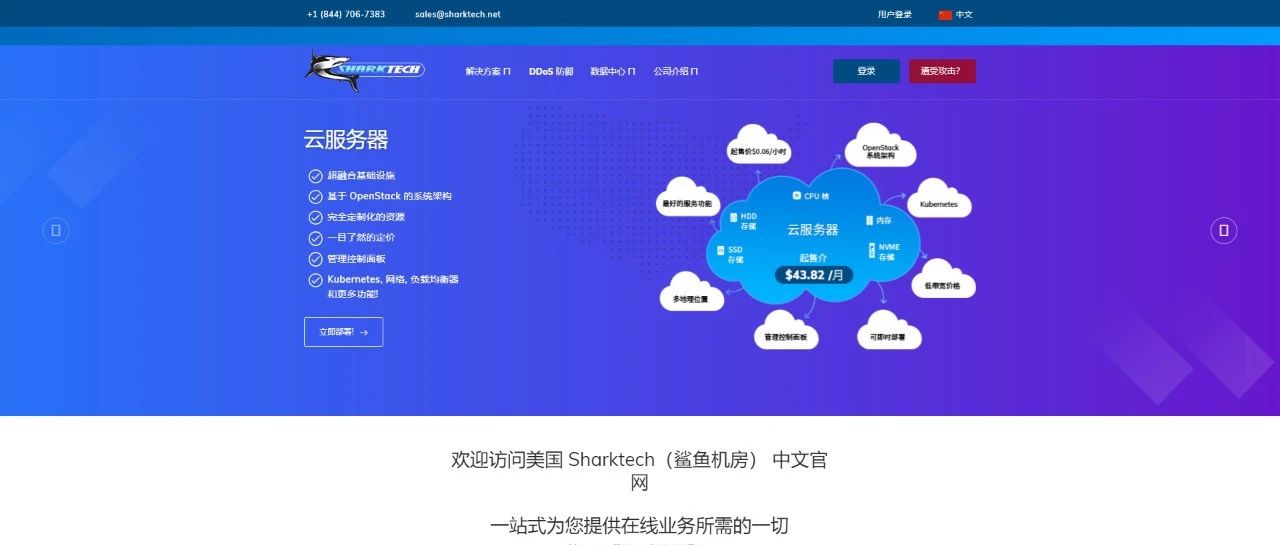Click the 内存 memory icon
1280x545 pixels.
tap(869, 220)
